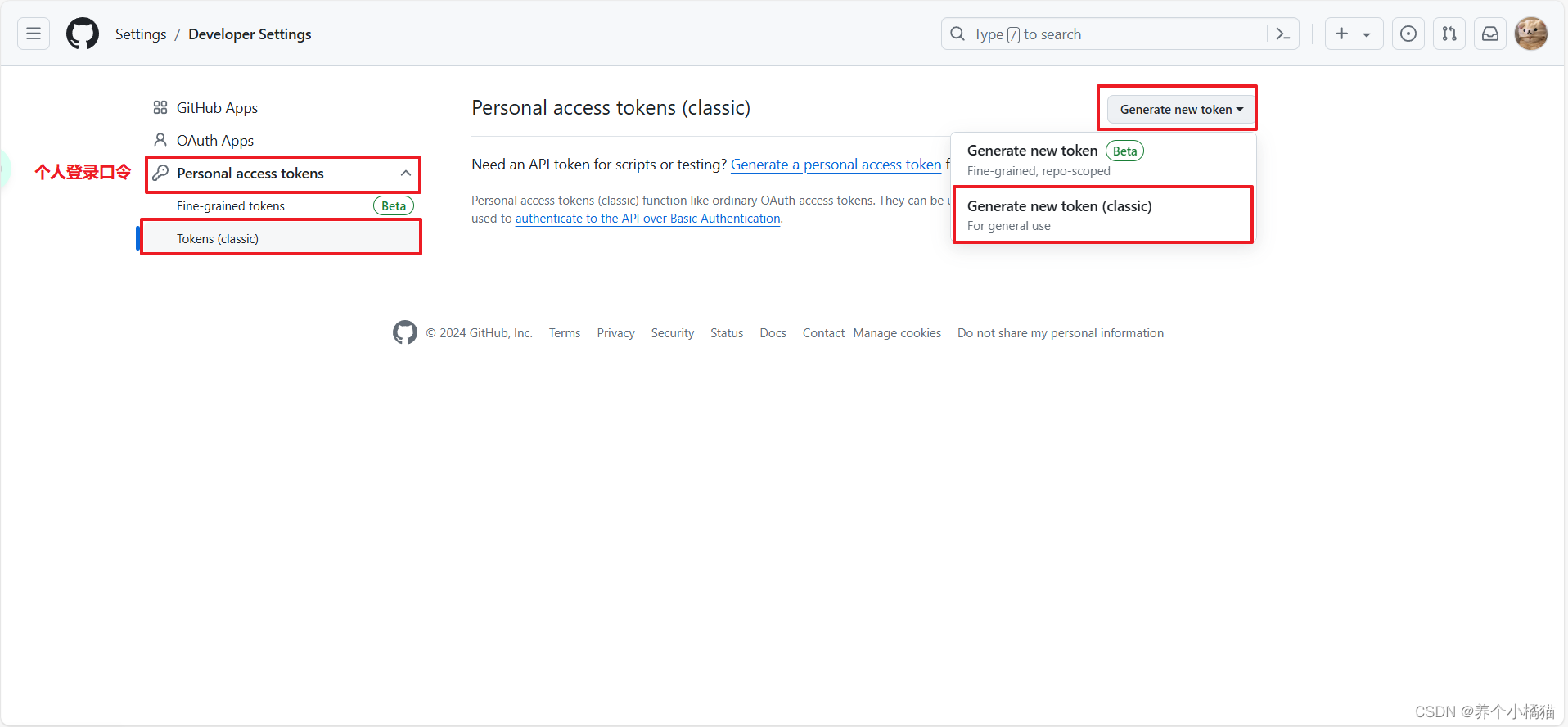1568x727 pixels.
Task: Open the Security footer link
Action: pyautogui.click(x=673, y=333)
